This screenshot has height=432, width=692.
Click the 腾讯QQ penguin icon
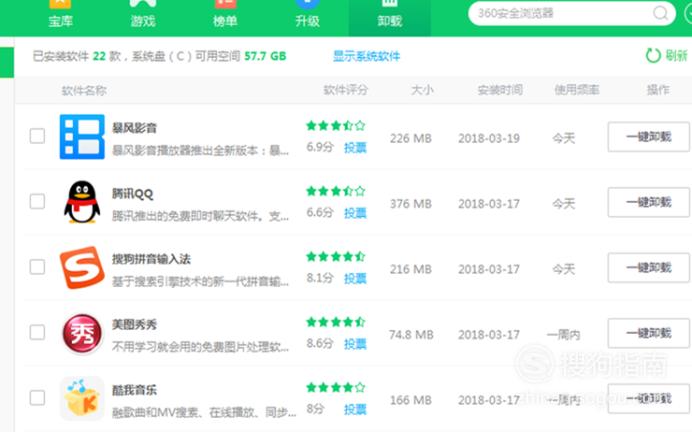point(82,202)
